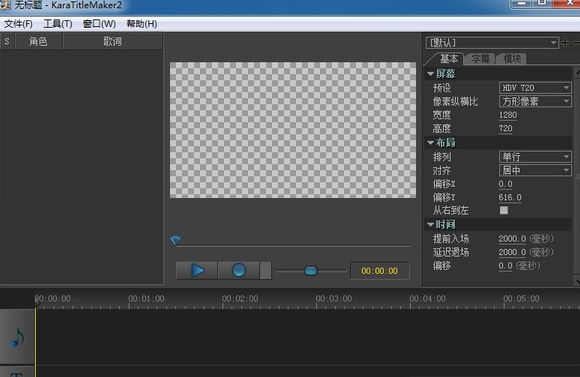This screenshot has width=580, height=377.
Task: Collapse the 布局 section
Action: 430,142
